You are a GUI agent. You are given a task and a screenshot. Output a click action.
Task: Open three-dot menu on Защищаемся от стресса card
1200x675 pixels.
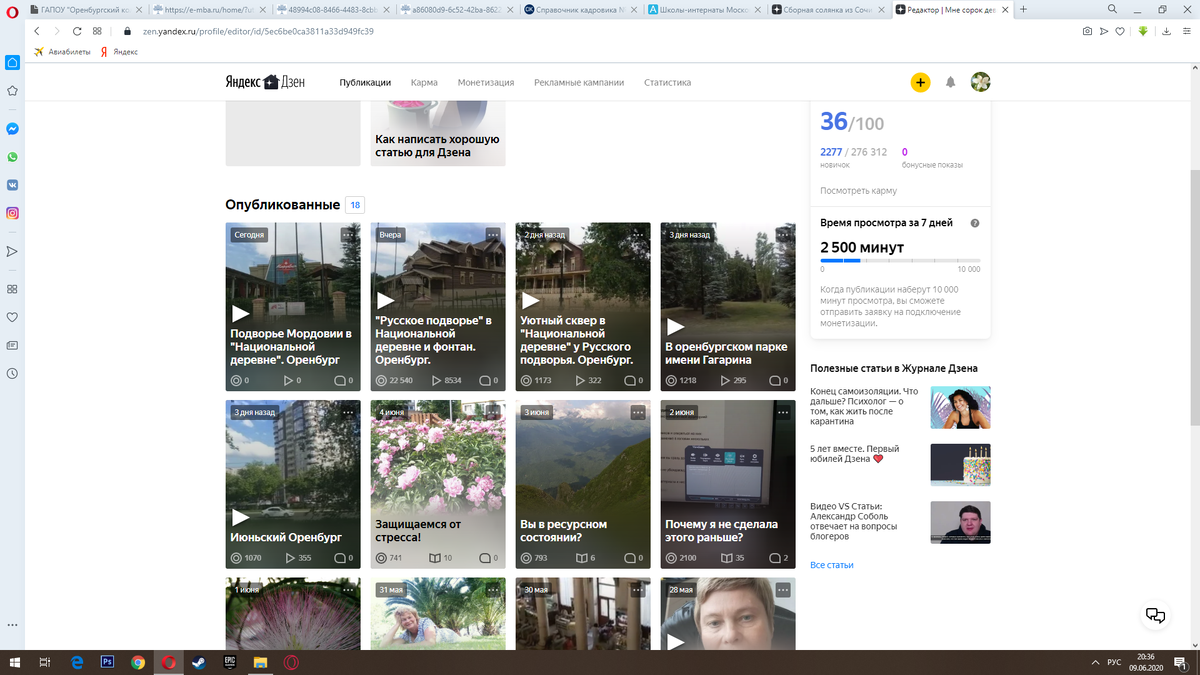click(x=493, y=411)
